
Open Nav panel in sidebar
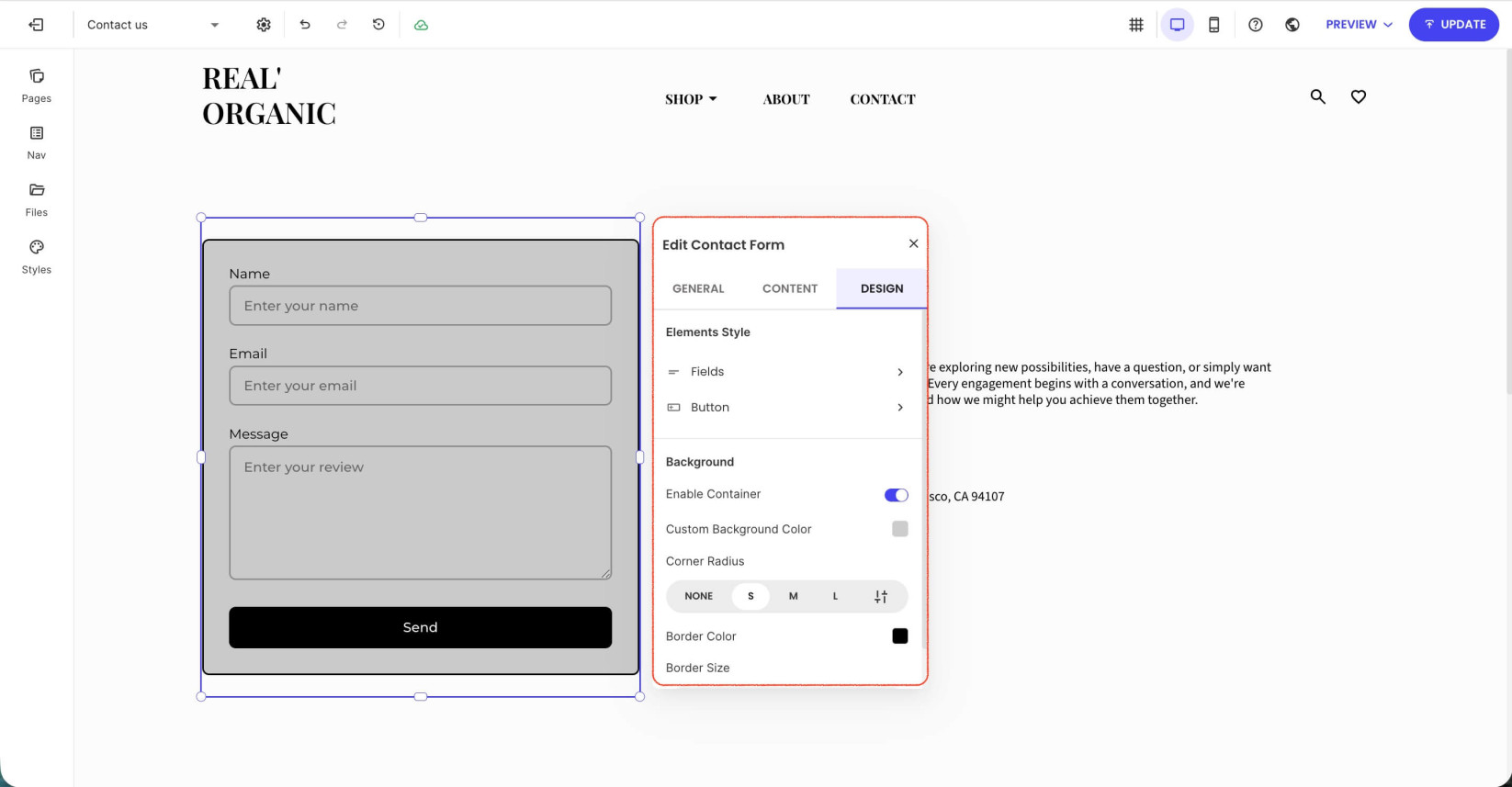(x=37, y=142)
